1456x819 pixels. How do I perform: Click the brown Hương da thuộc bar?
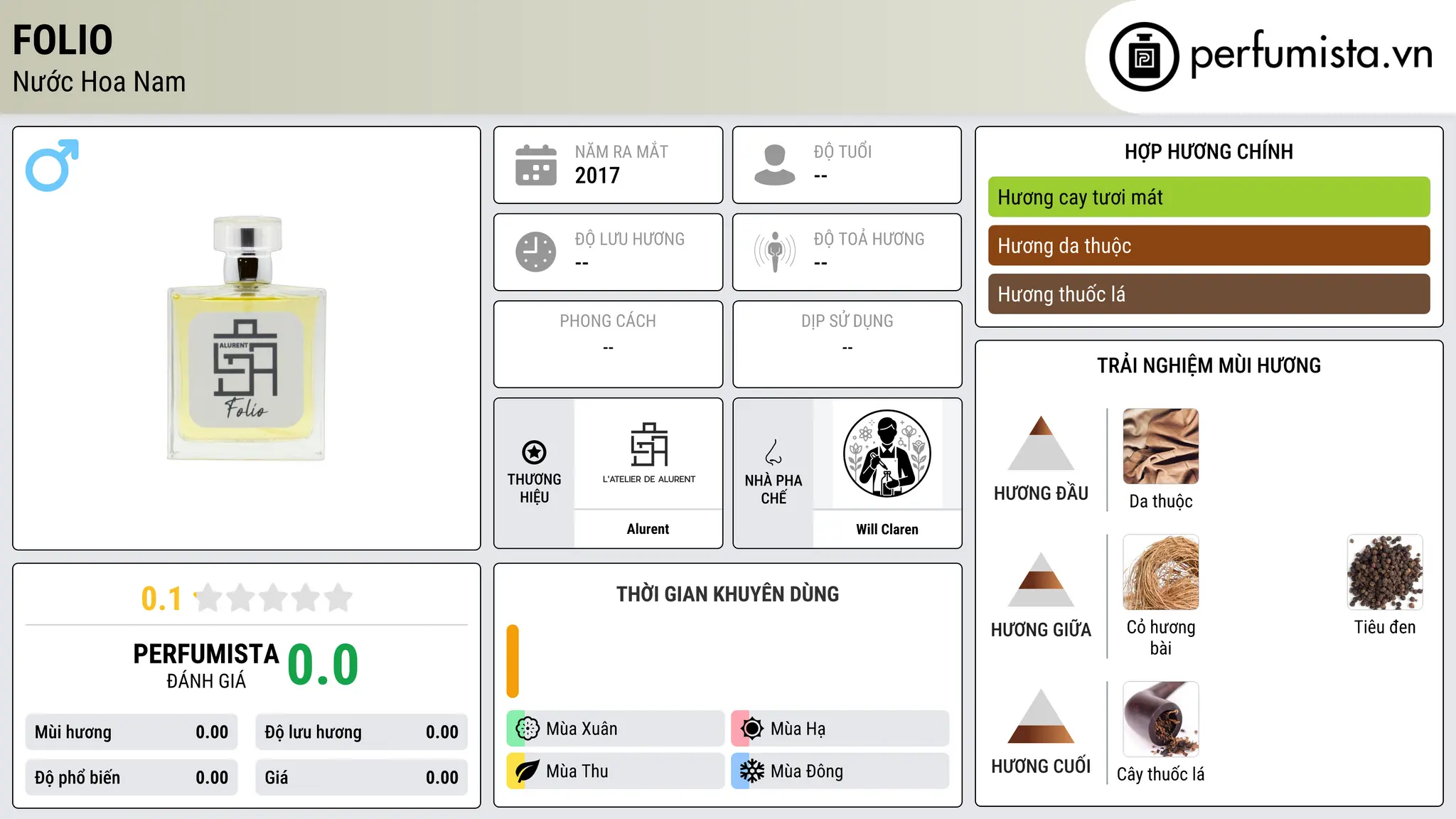tap(1209, 245)
